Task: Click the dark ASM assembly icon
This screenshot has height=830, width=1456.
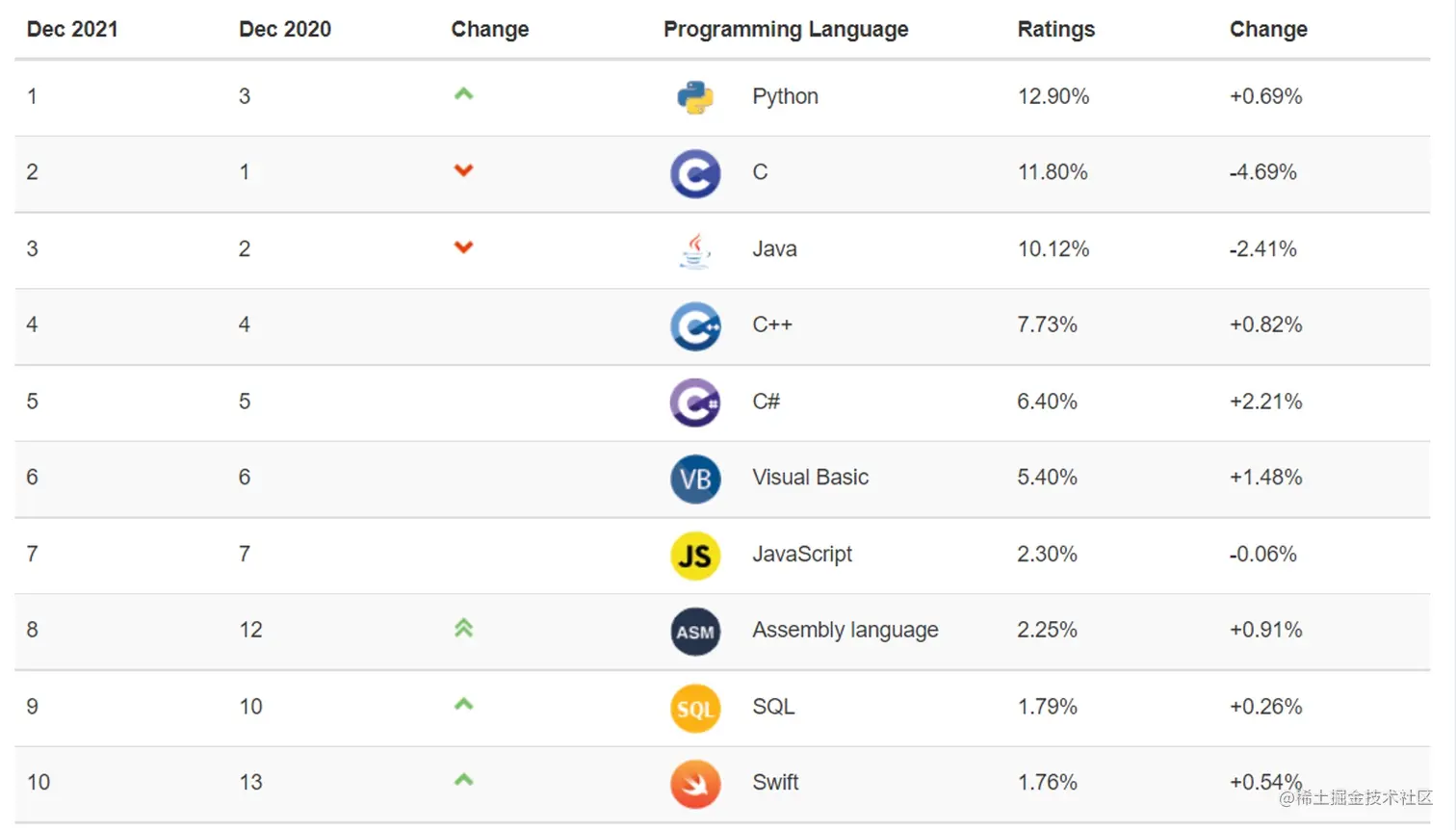Action: pyautogui.click(x=694, y=632)
